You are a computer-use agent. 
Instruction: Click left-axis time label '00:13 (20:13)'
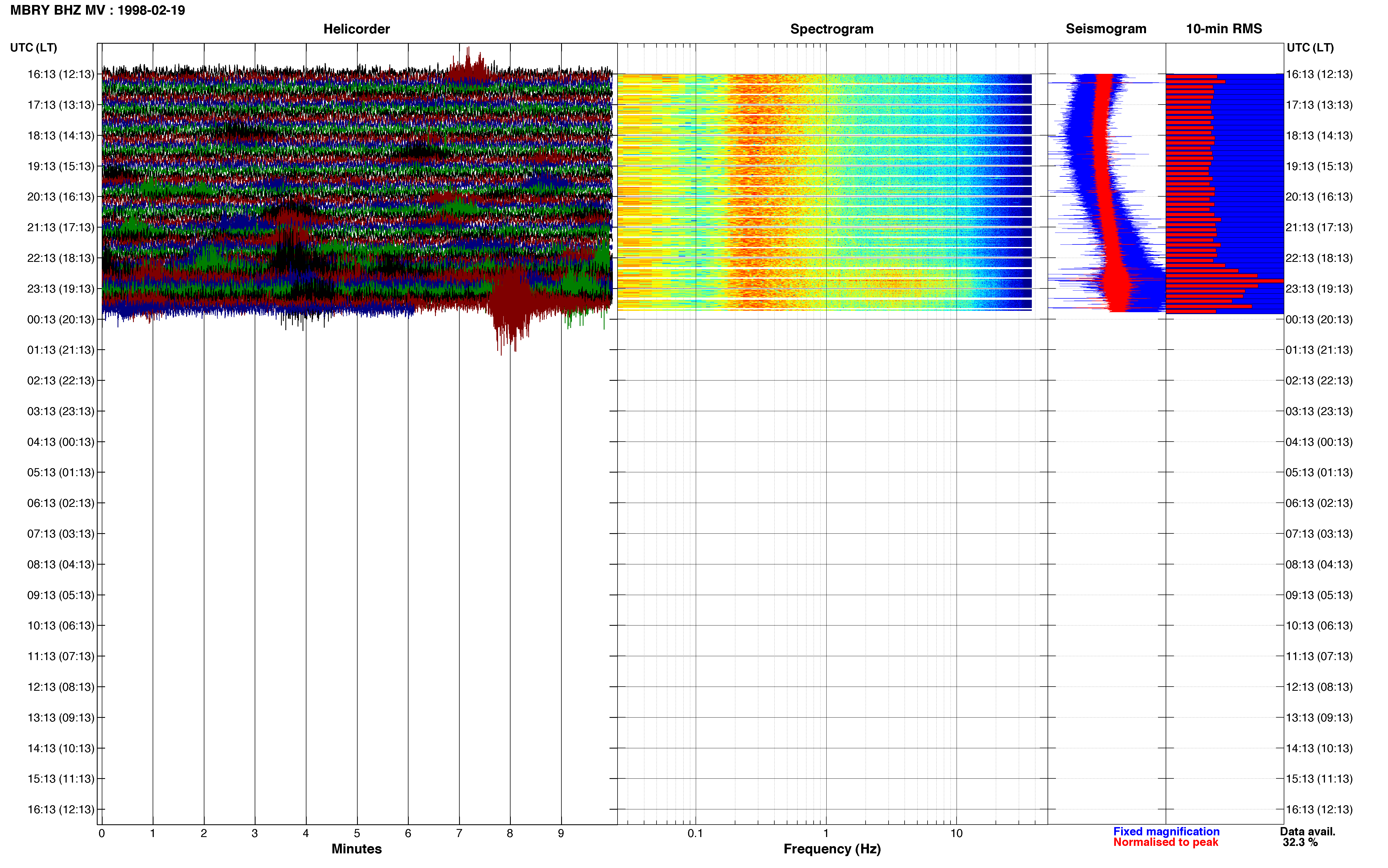click(x=61, y=319)
